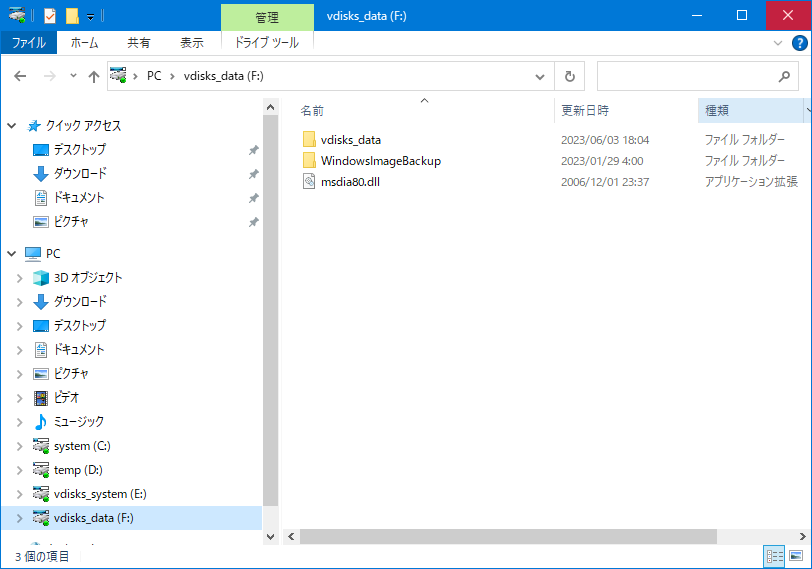Image resolution: width=812 pixels, height=569 pixels.
Task: Click vdisks_data (F:) in the address breadcrumb
Action: coord(224,76)
